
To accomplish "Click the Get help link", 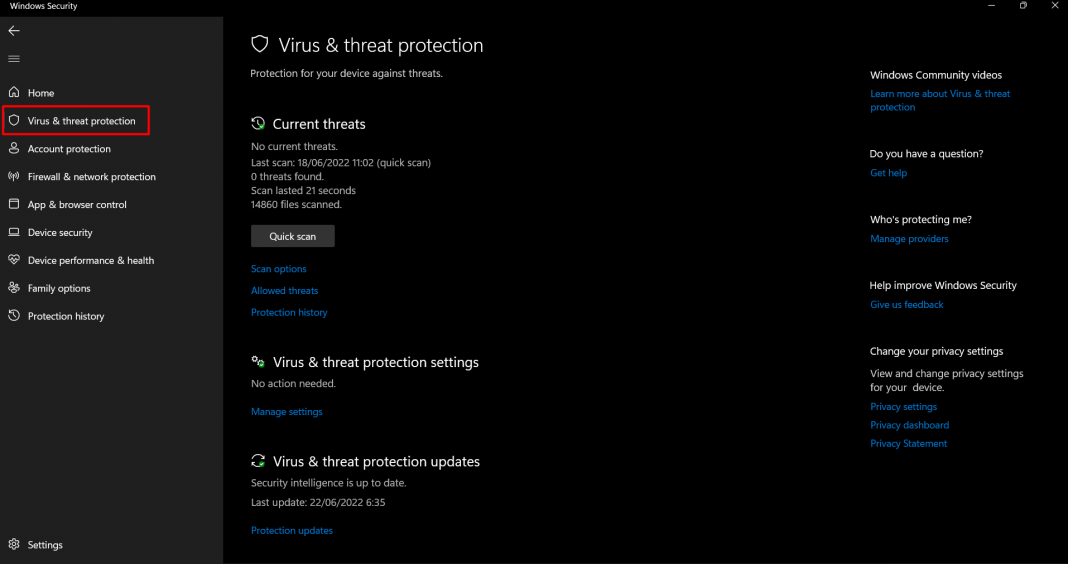I will [x=888, y=173].
